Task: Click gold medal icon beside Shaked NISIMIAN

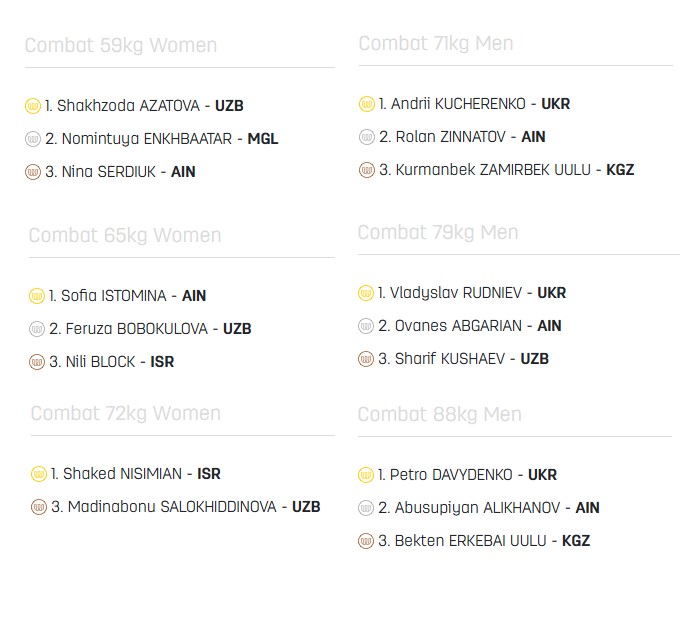Action: [39, 474]
